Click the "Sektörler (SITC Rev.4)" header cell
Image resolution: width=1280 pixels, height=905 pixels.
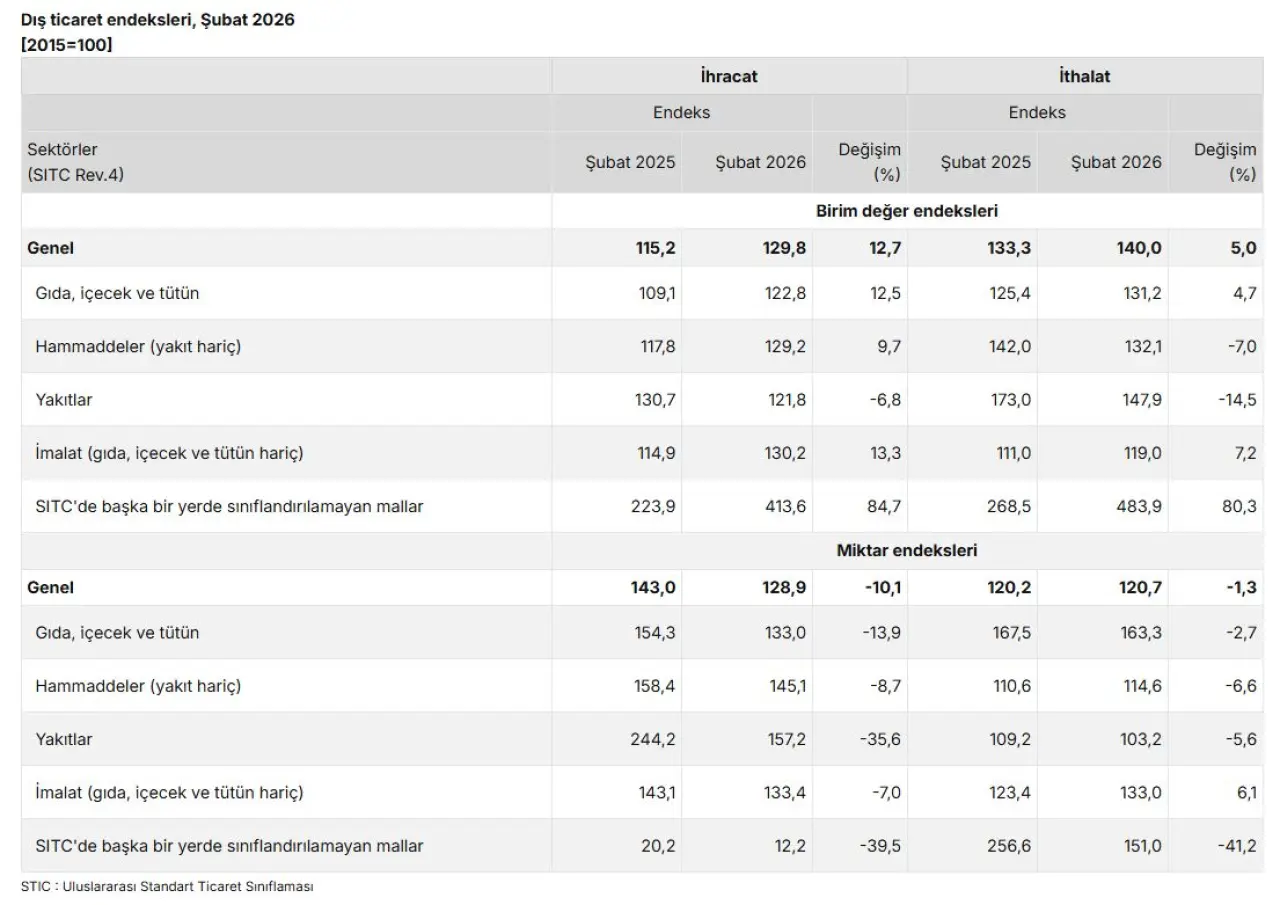point(76,162)
